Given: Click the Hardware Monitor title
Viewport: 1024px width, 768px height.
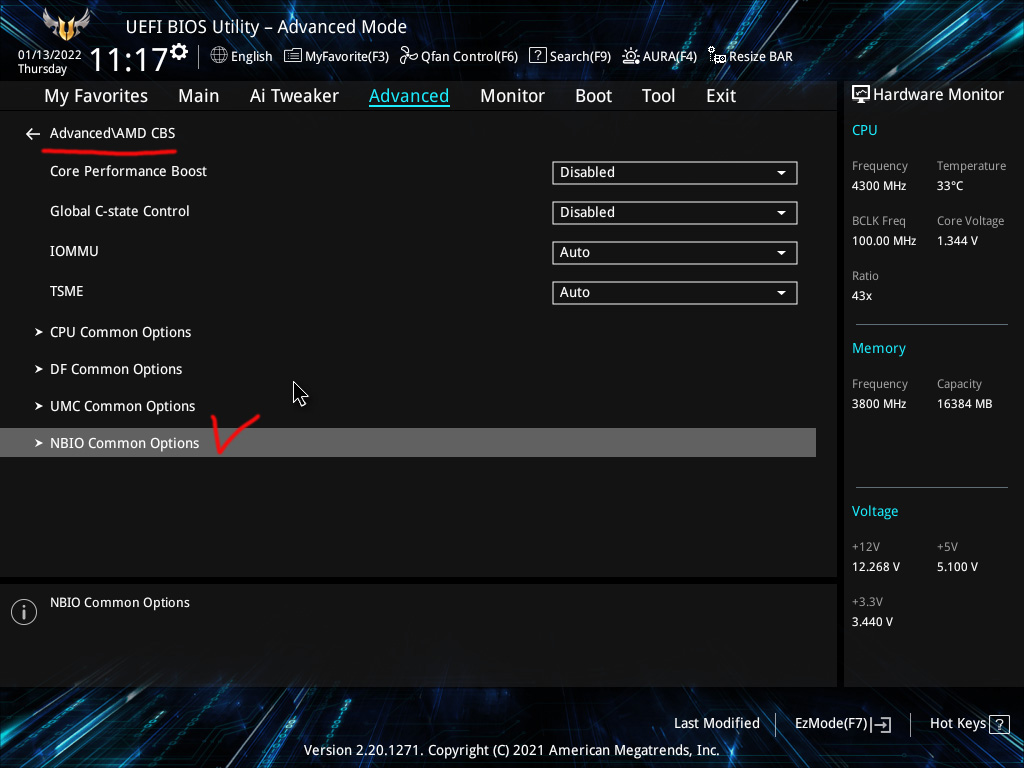Looking at the screenshot, I should click(x=938, y=95).
